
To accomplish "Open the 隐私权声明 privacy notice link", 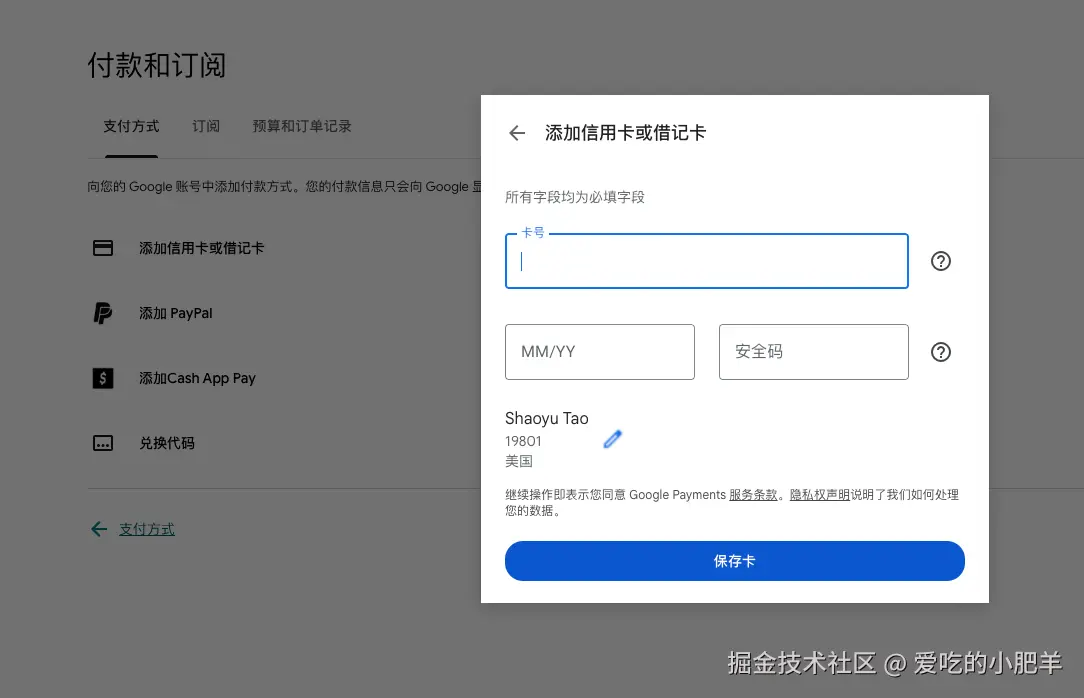I will 819,495.
